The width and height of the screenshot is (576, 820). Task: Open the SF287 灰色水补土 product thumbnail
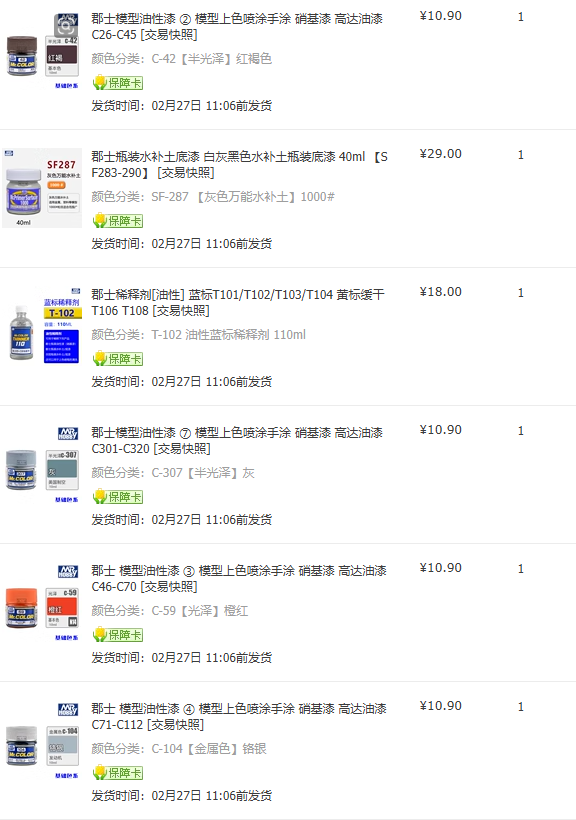coord(42,188)
